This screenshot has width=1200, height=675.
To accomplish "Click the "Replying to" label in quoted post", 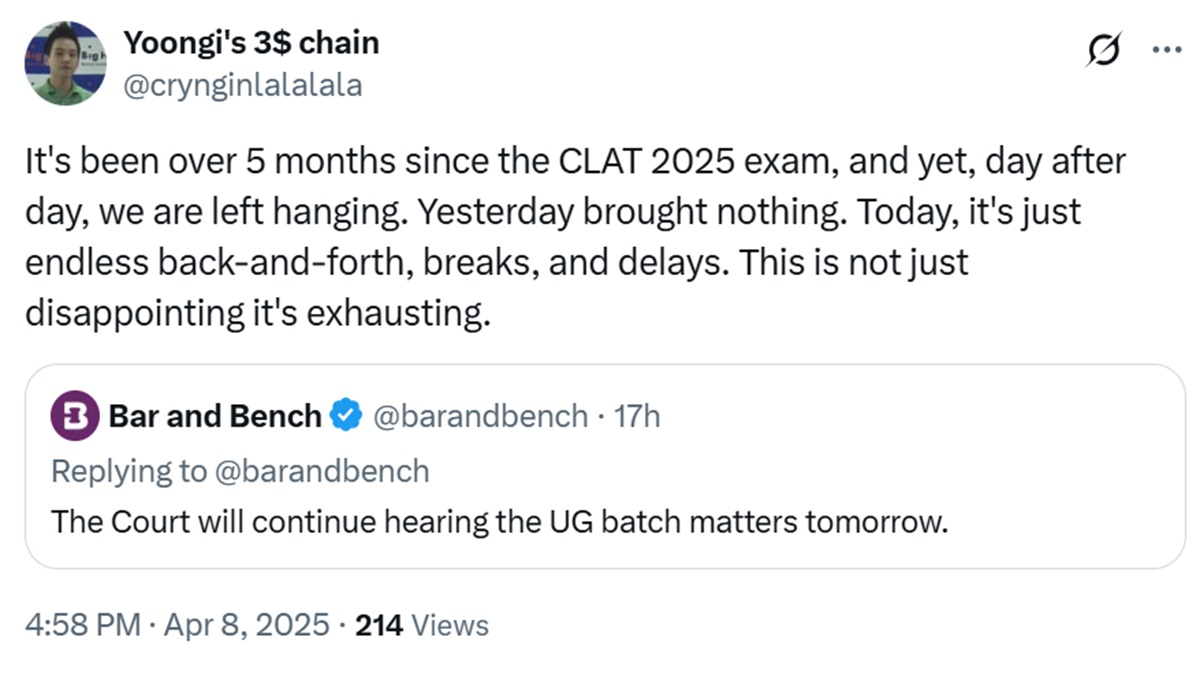I will [x=128, y=470].
